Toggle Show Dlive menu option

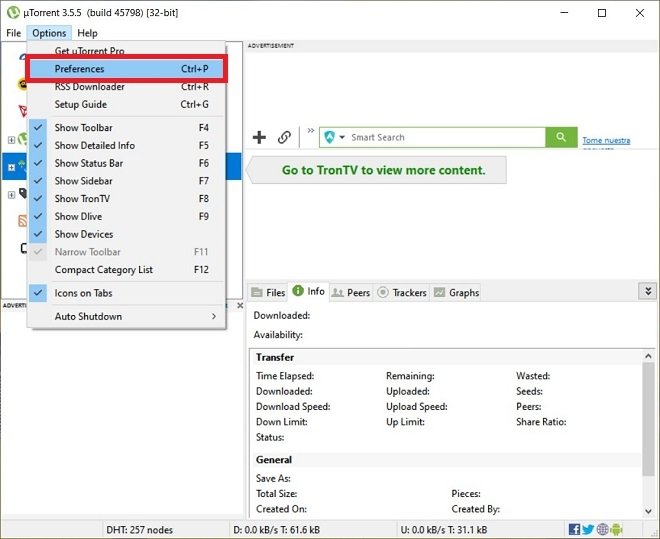point(126,216)
